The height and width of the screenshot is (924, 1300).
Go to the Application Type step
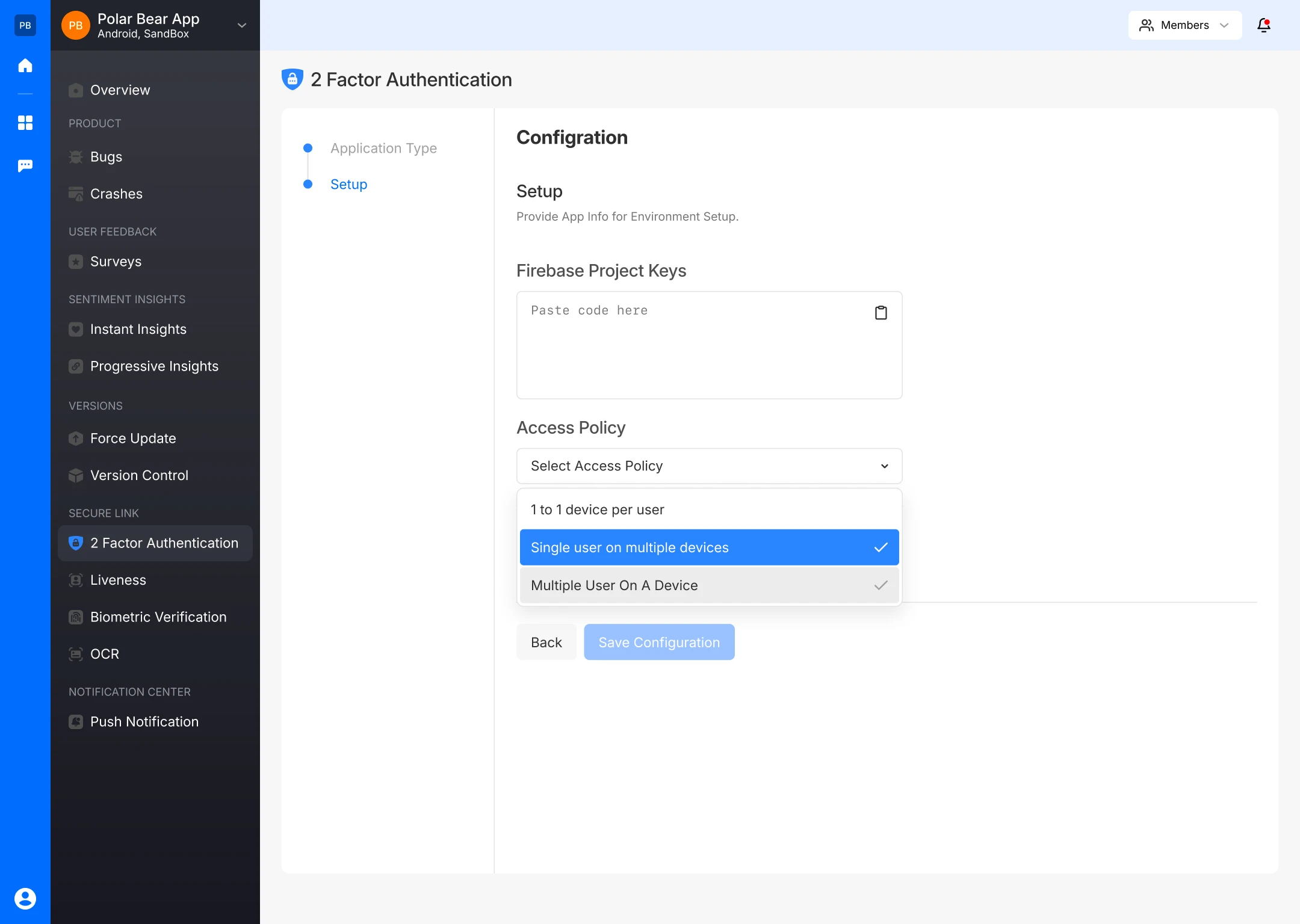click(383, 148)
